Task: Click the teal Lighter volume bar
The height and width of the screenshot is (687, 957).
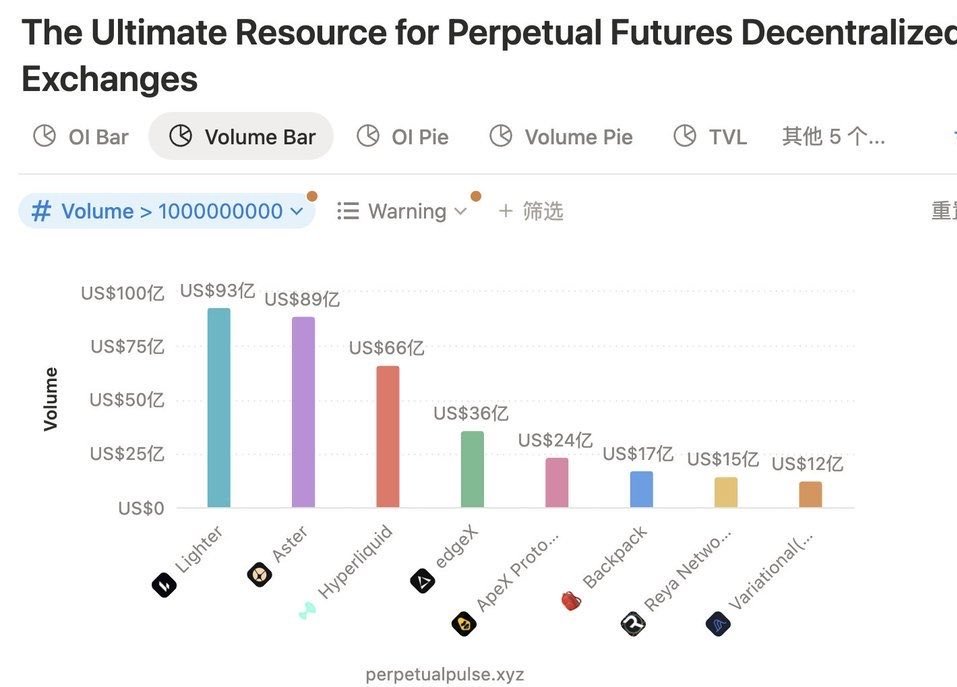Action: coord(218,408)
